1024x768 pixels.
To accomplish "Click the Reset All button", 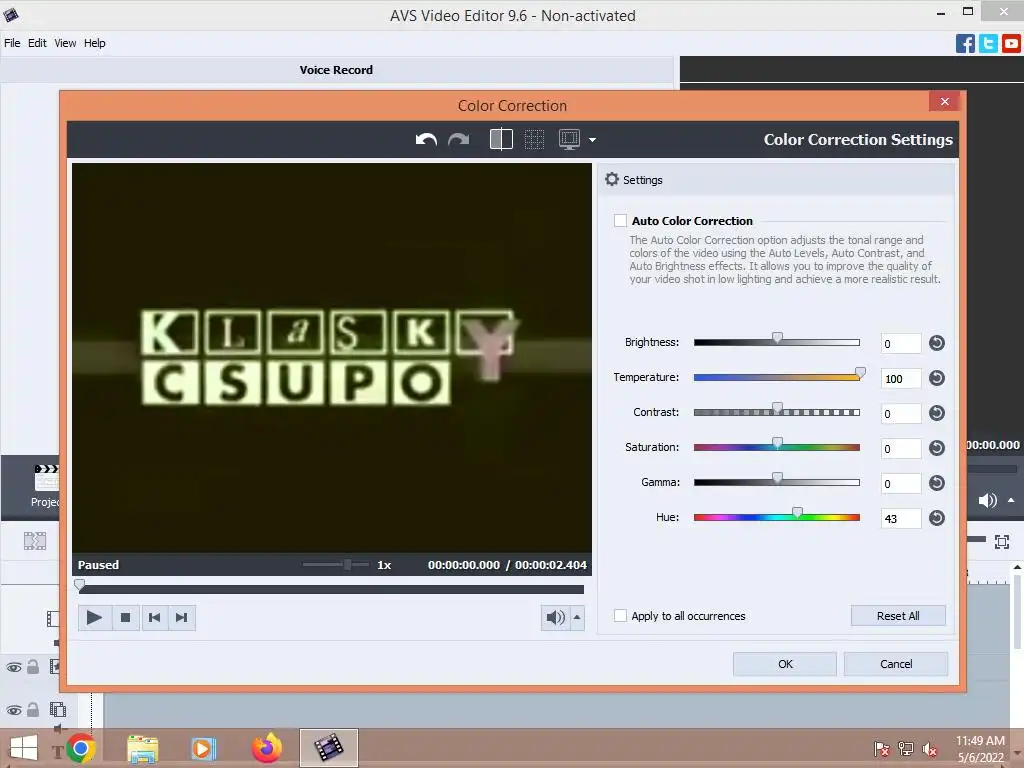I will [x=898, y=616].
